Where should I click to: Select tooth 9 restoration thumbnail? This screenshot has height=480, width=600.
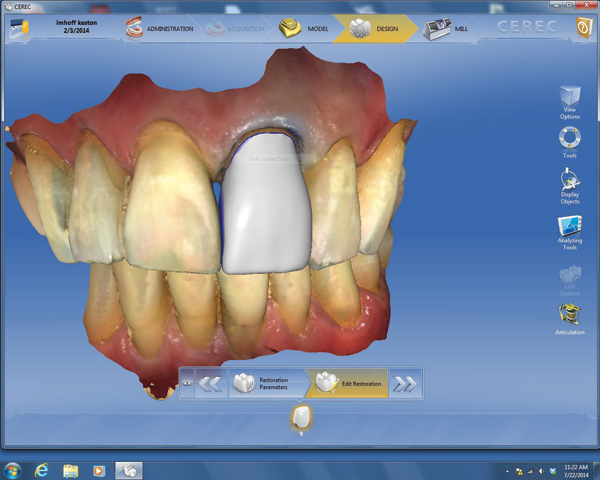300,418
